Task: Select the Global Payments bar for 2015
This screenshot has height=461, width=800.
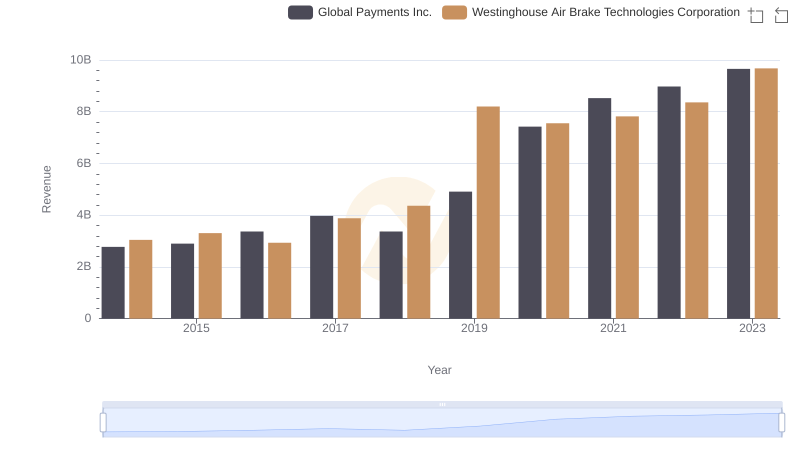Action: coord(183,281)
